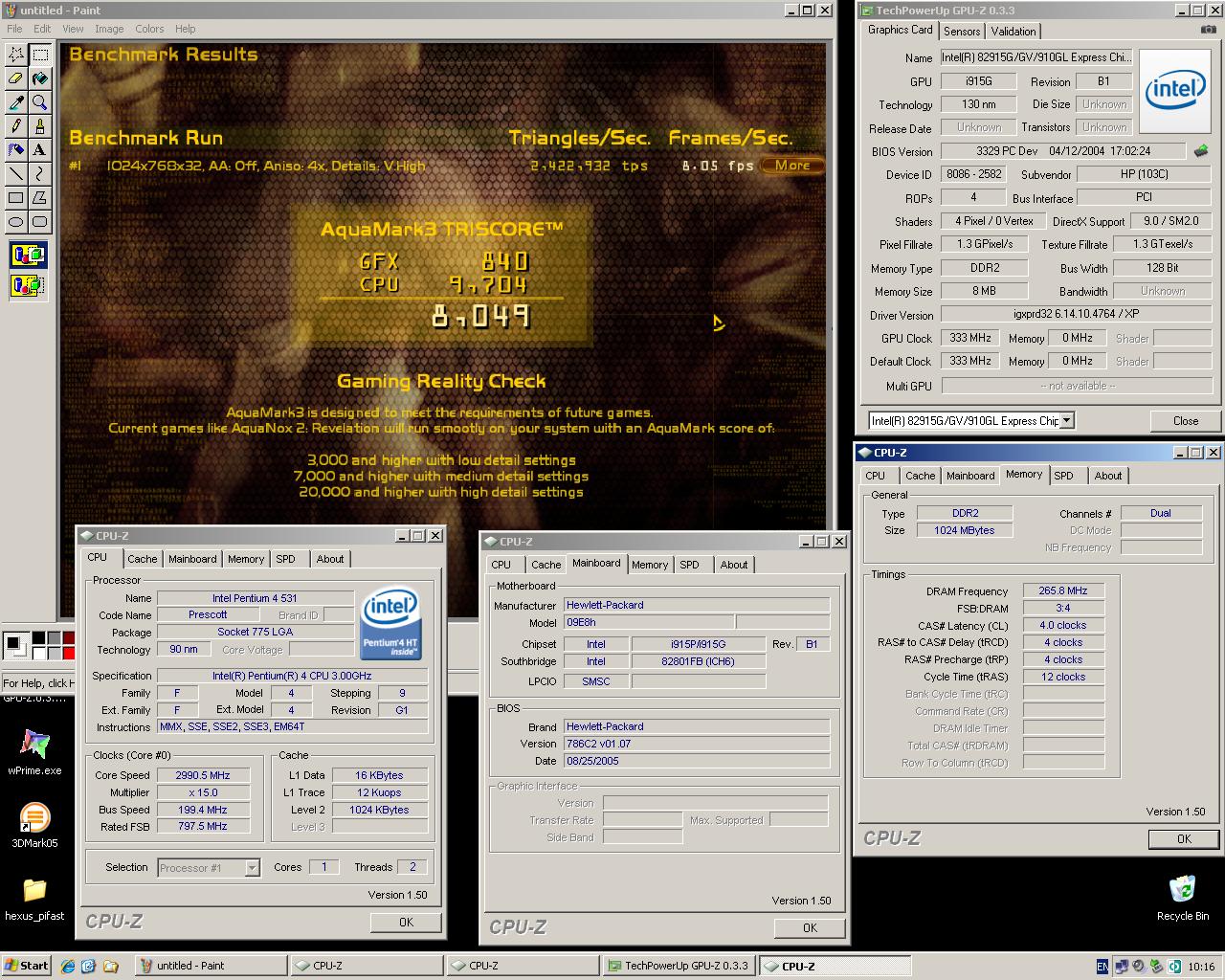Pick the Eraser tool in Paint
This screenshot has height=980, width=1225.
tap(16, 78)
